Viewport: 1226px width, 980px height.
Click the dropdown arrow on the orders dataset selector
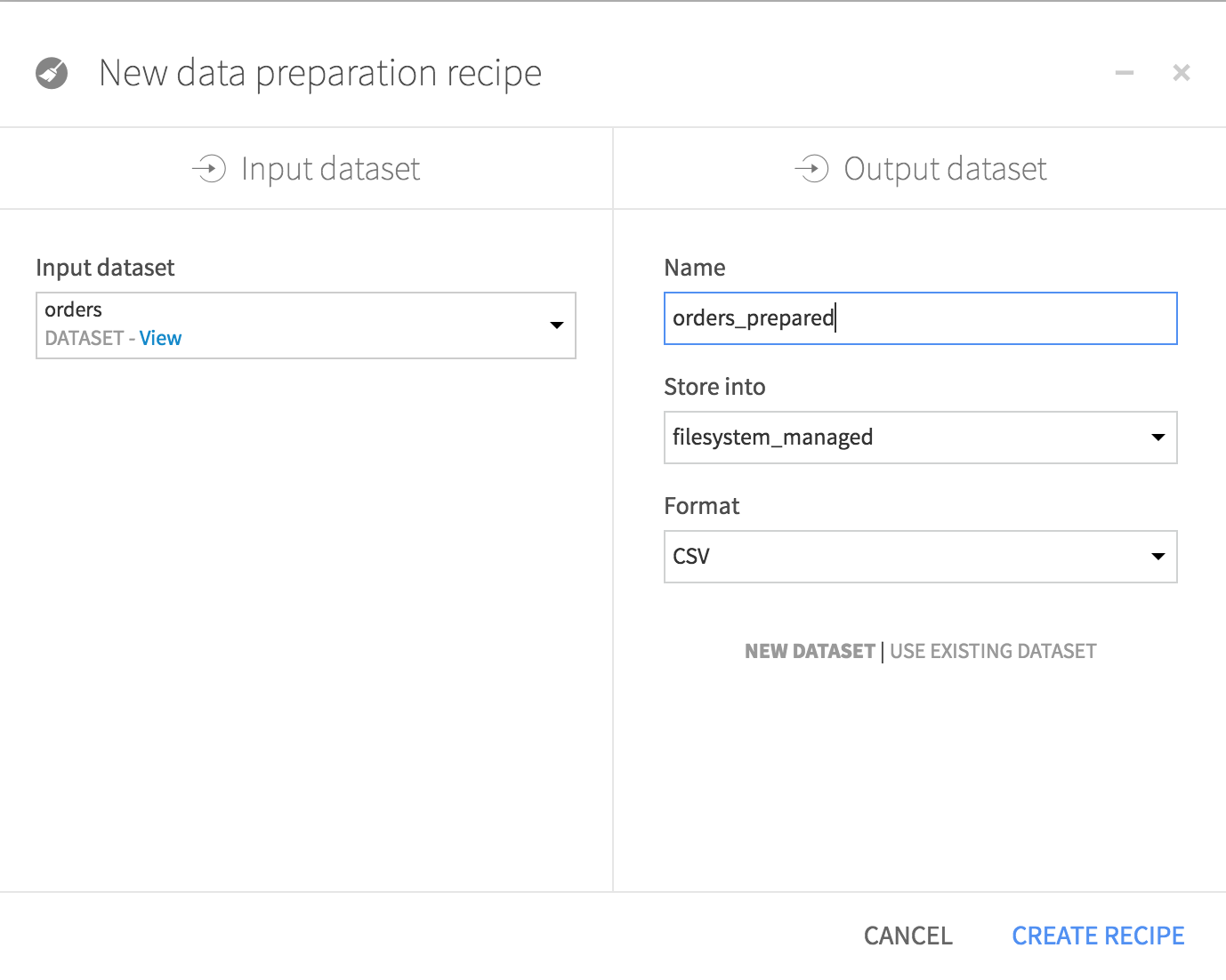(x=556, y=325)
